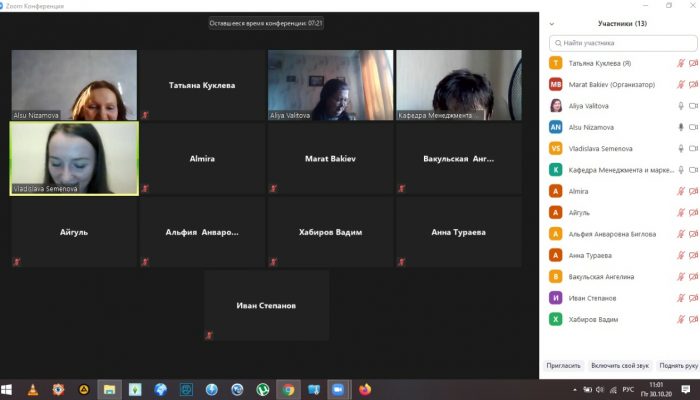700x400 pixels.
Task: Click muted mic icon in Хабиров Вадим list row
Action: point(681,319)
